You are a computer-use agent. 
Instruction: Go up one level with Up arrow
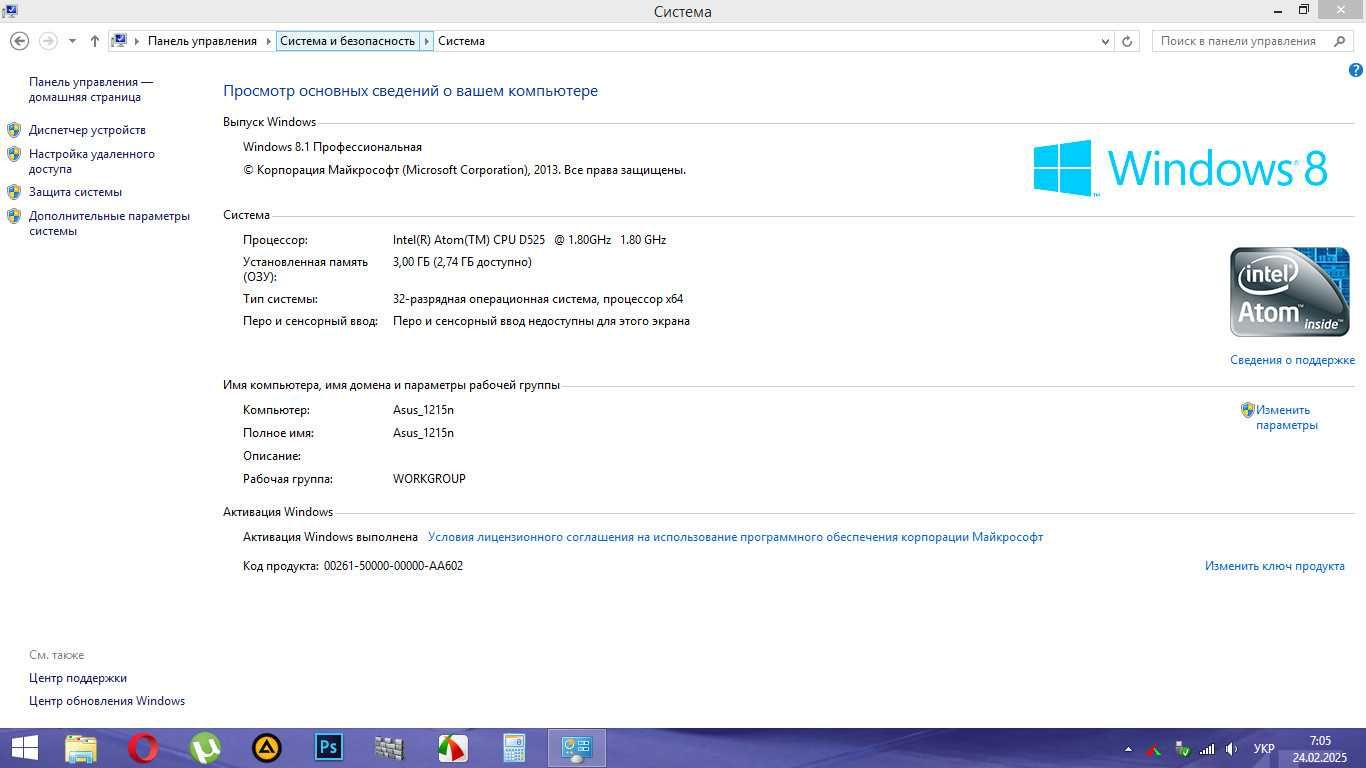pyautogui.click(x=94, y=41)
